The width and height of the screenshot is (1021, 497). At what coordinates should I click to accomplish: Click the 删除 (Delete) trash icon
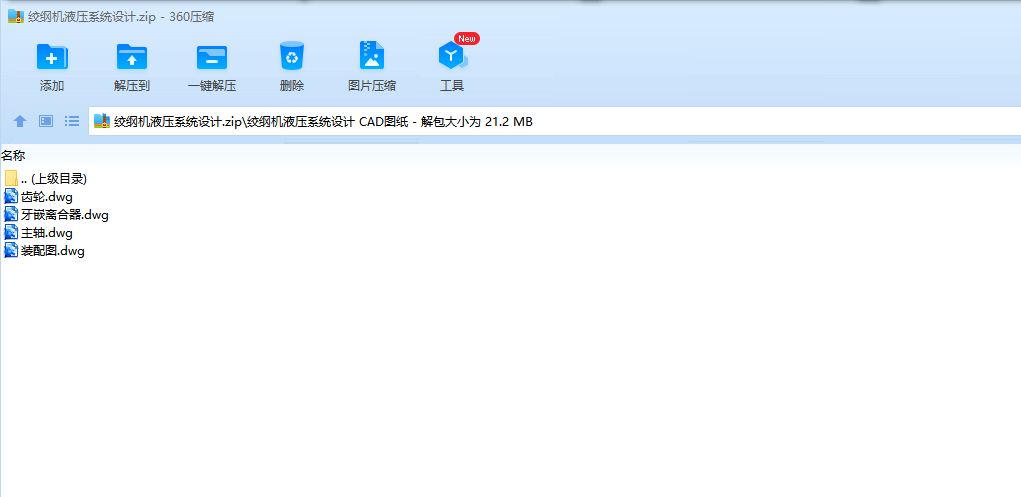292,55
